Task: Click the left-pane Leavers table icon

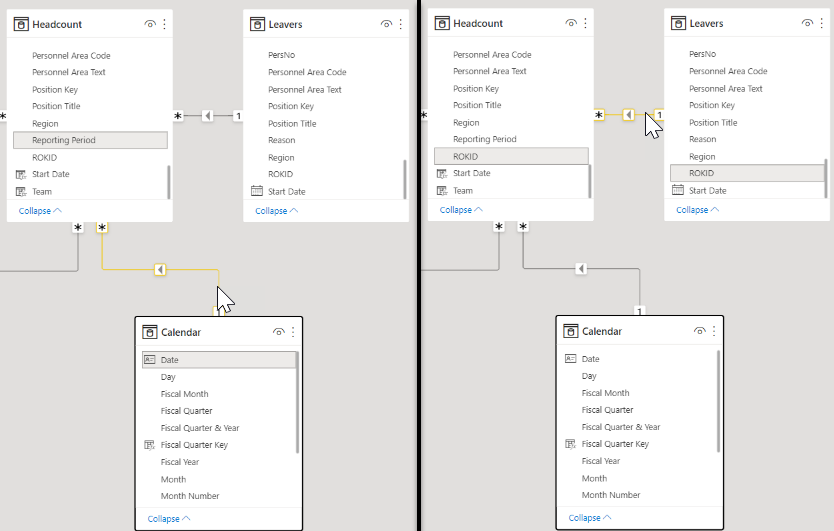Action: coord(257,24)
